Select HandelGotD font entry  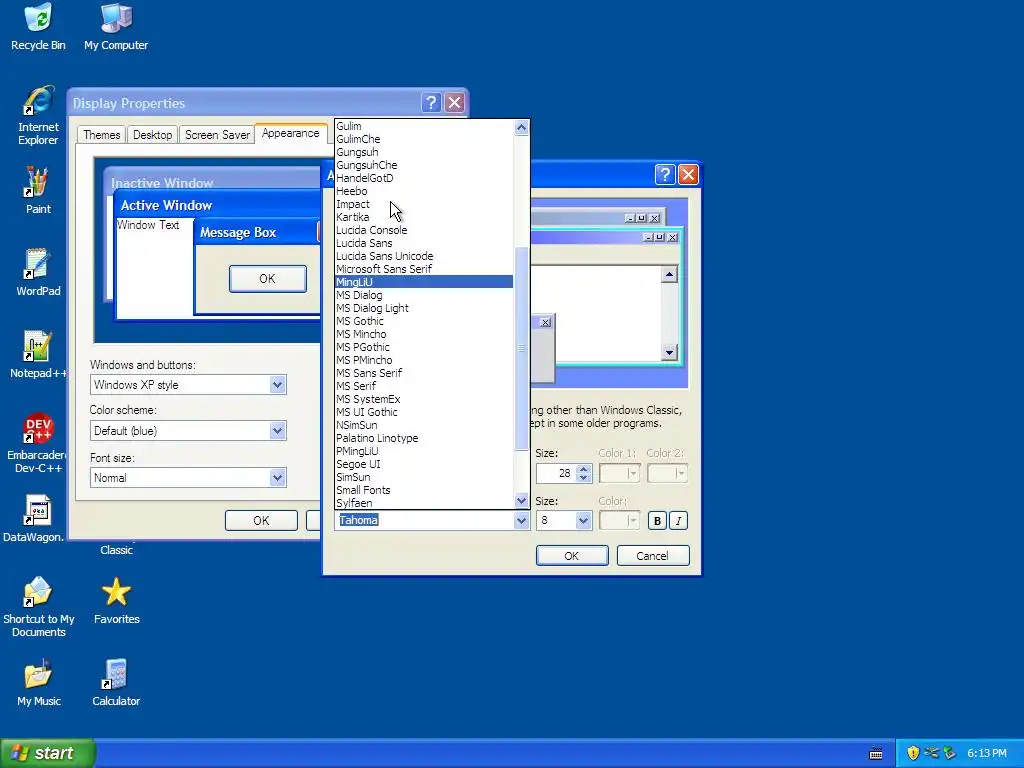coord(424,178)
